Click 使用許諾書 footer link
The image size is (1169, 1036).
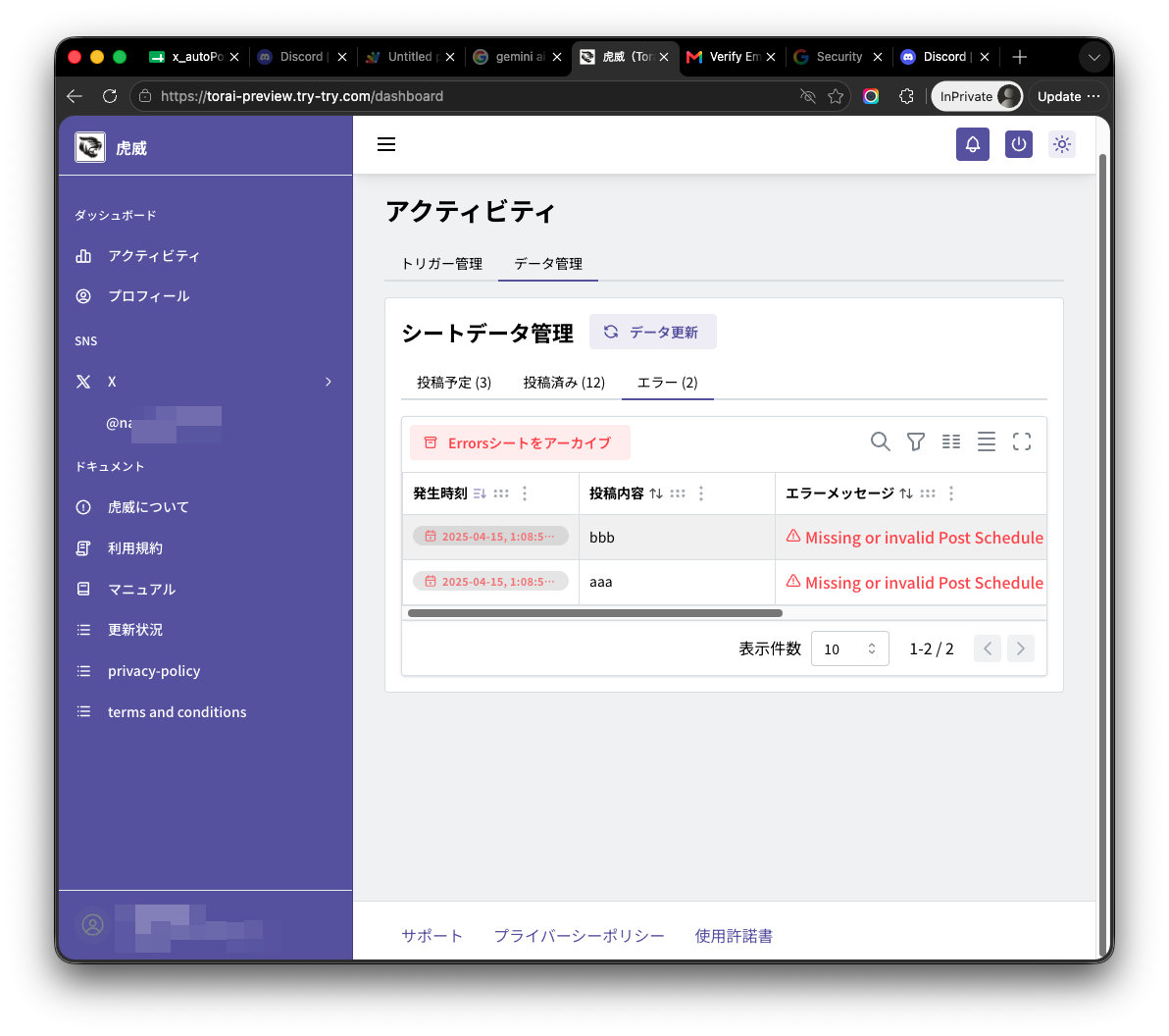click(x=734, y=935)
